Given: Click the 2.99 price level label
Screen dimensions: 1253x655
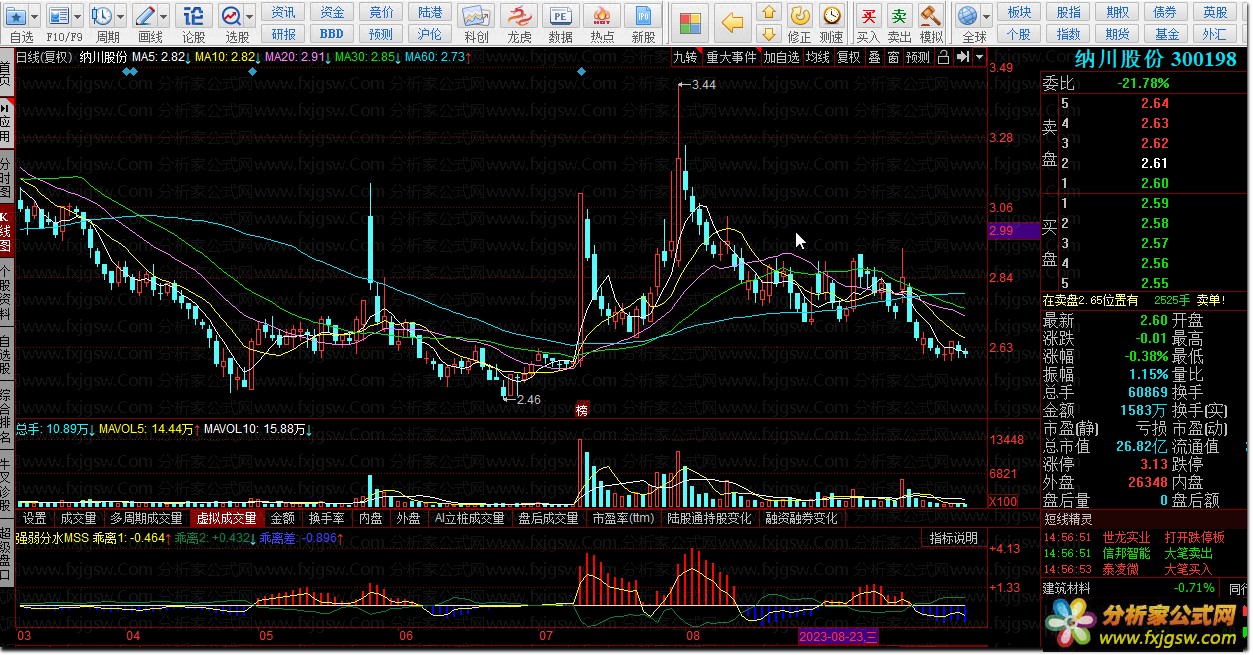Looking at the screenshot, I should tap(1013, 231).
